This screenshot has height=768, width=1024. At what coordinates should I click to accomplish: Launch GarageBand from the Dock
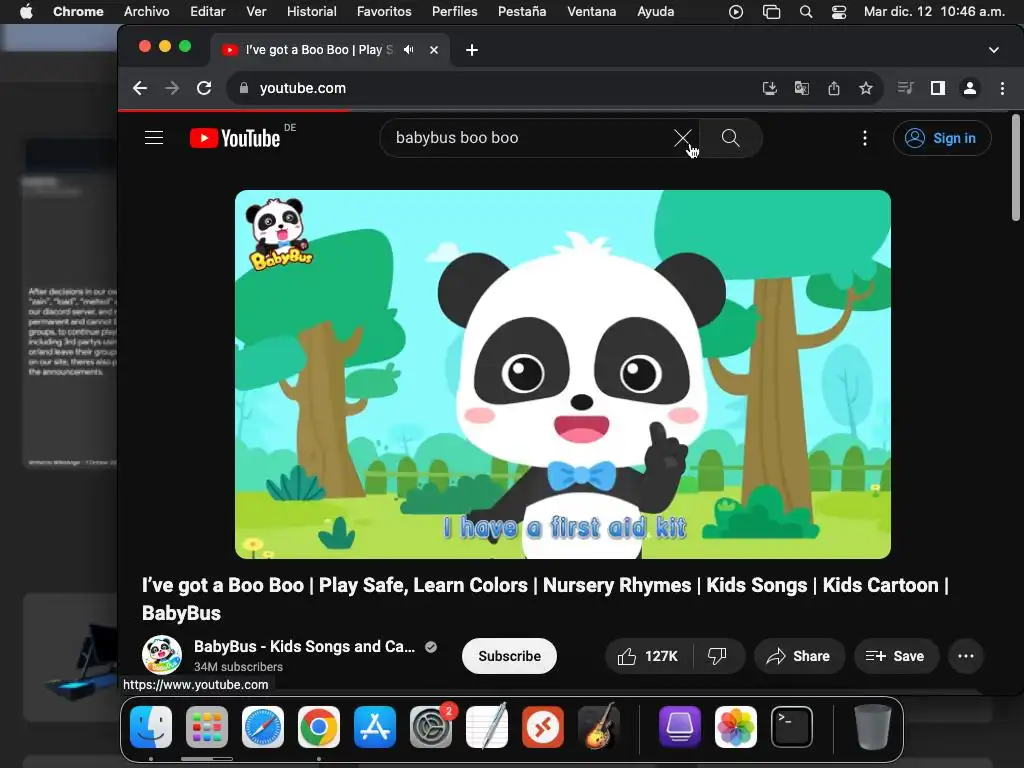(x=599, y=727)
